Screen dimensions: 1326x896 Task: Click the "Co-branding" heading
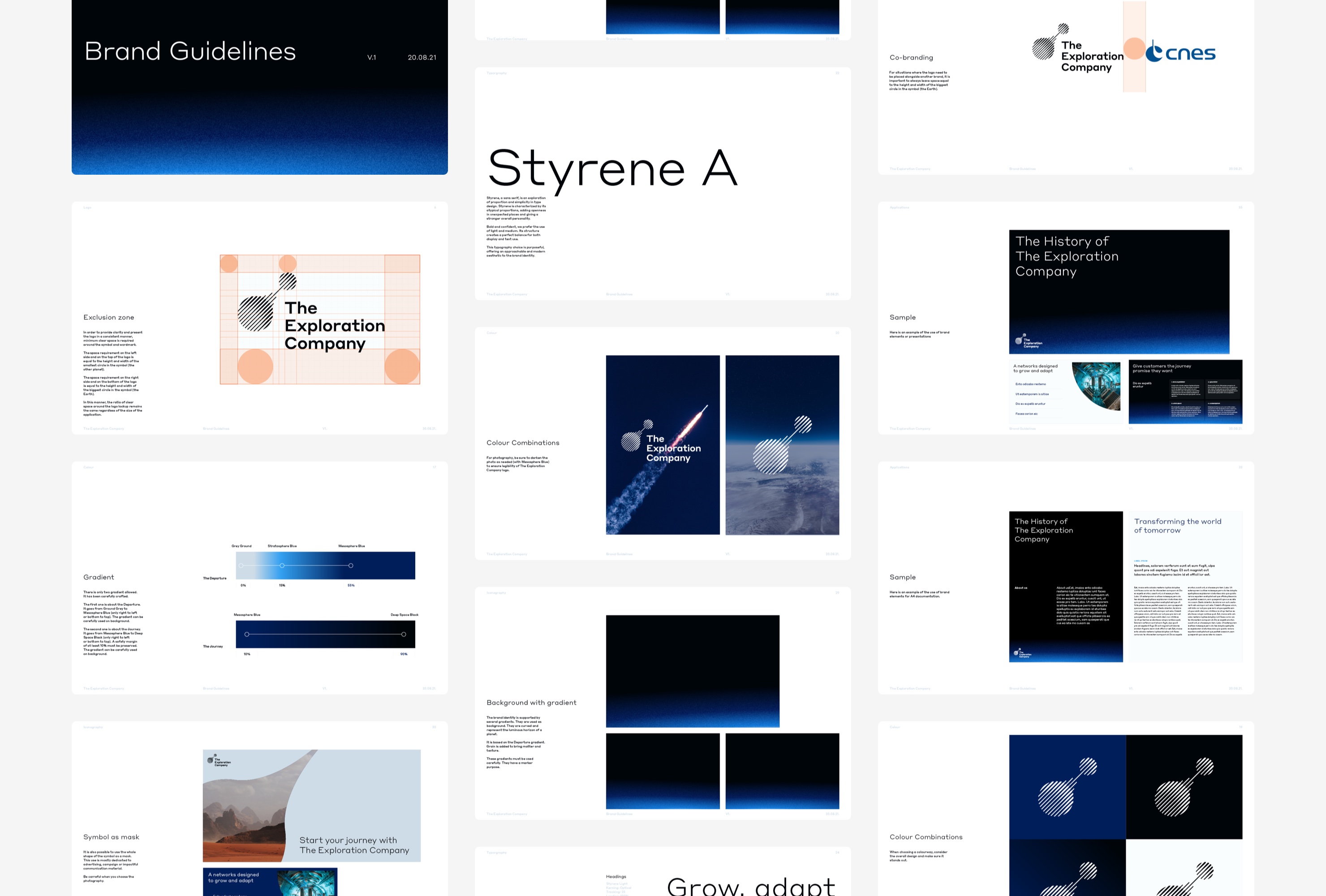911,58
